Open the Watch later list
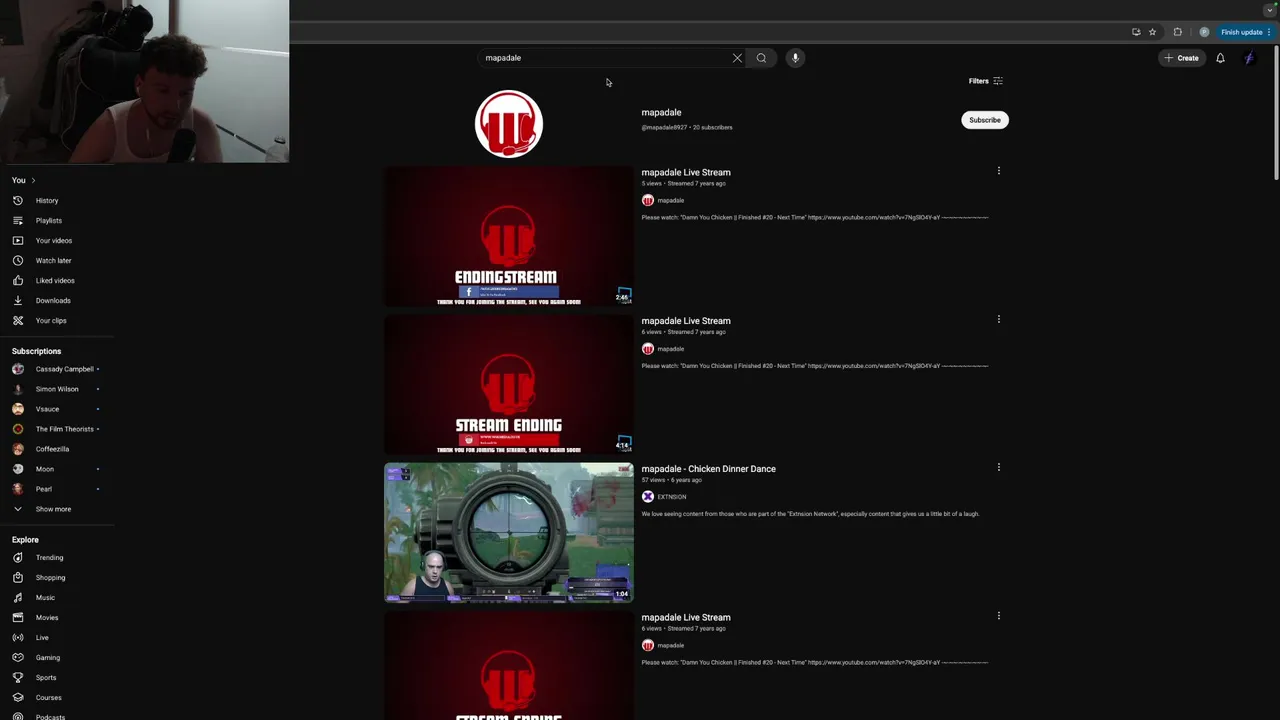The width and height of the screenshot is (1280, 720). pos(57,261)
